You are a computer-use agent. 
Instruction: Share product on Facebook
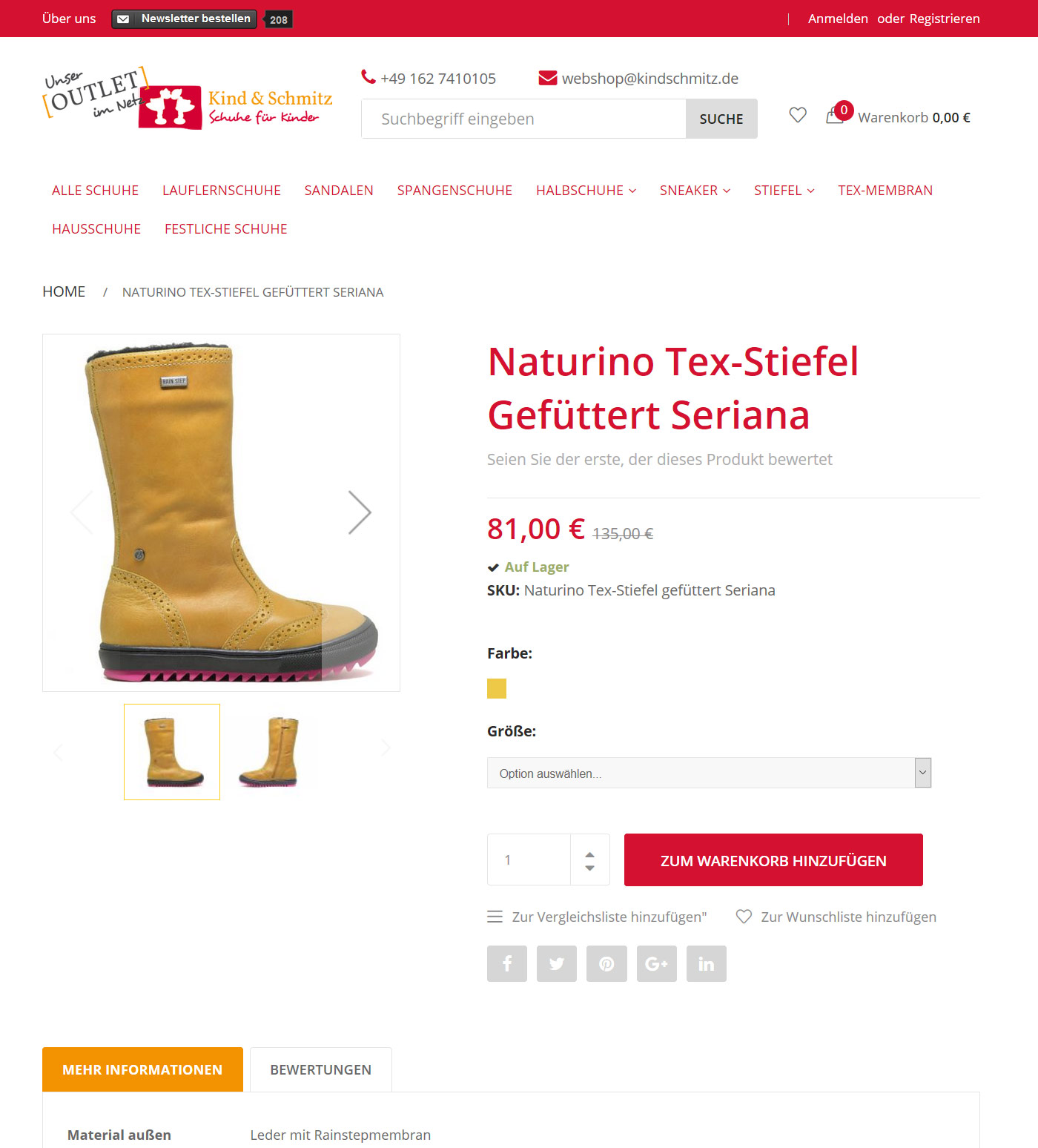(x=507, y=963)
